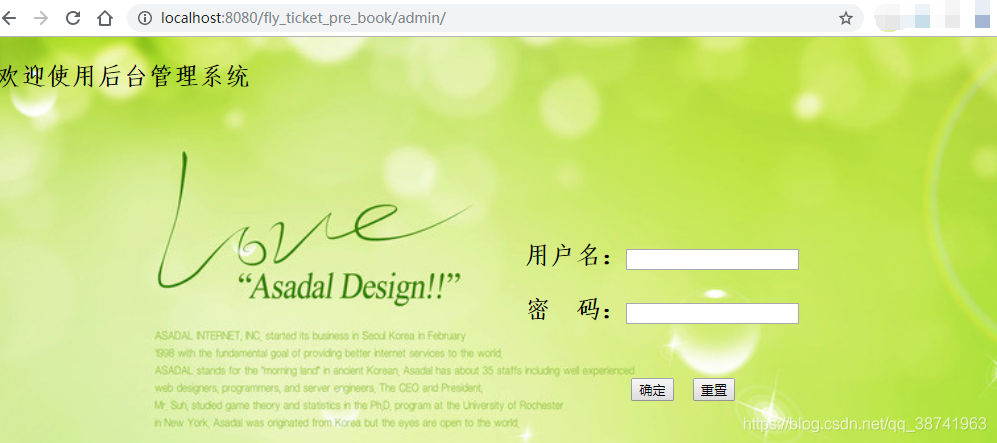Click the 用户名 username input field
997x443 pixels.
(x=712, y=259)
